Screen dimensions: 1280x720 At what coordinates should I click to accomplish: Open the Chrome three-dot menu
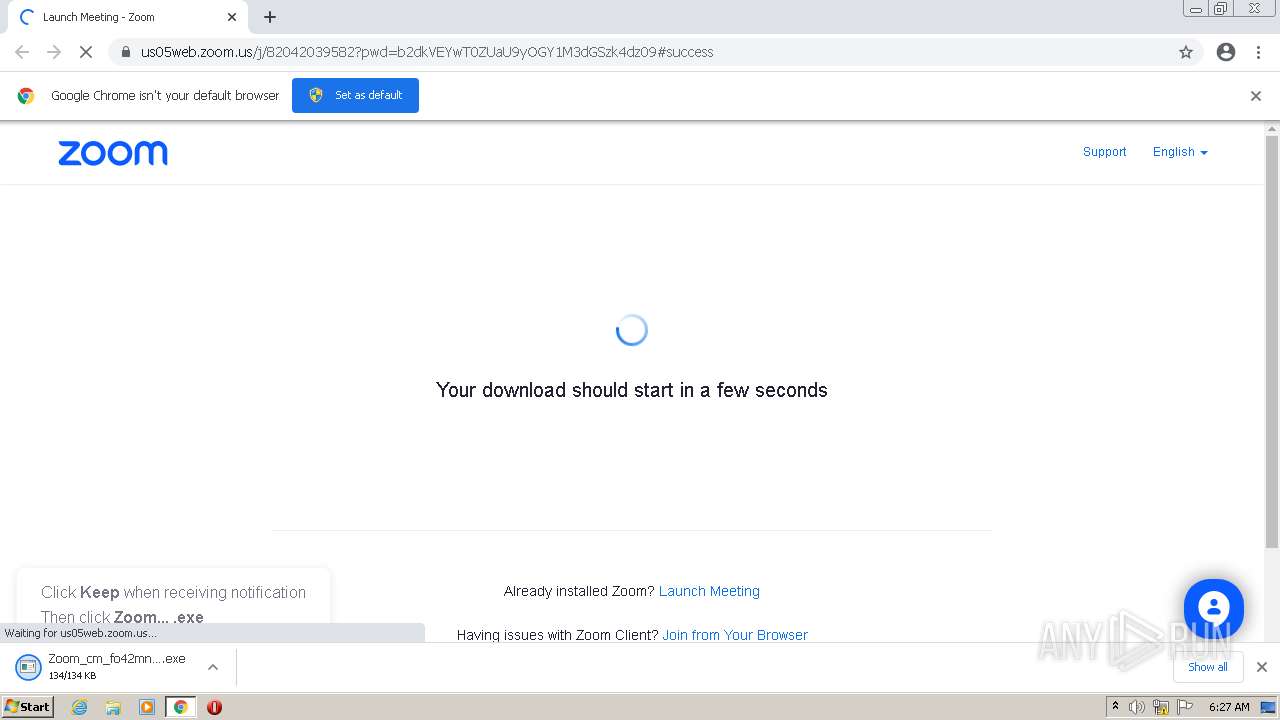(1258, 52)
